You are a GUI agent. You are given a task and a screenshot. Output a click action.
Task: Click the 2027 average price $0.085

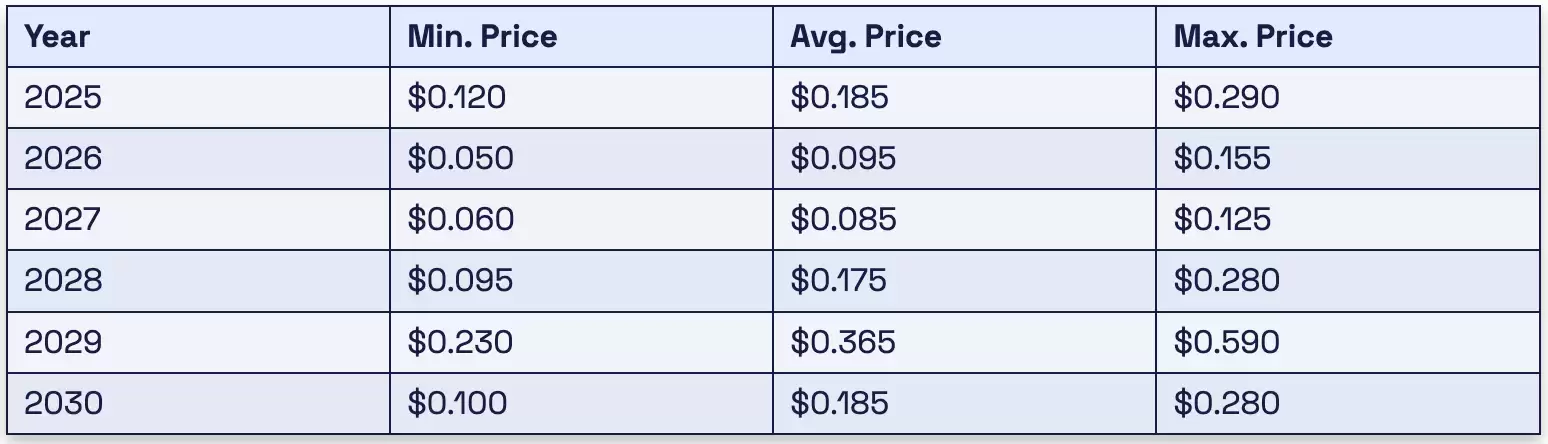tap(843, 219)
